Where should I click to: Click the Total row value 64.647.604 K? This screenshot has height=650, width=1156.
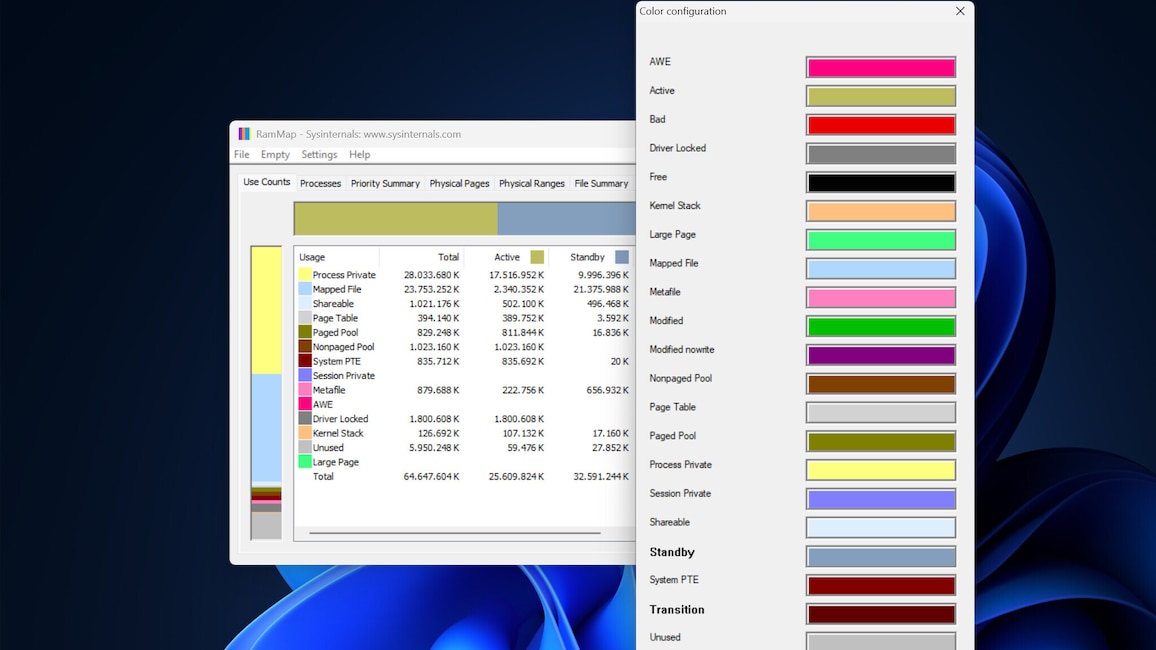(431, 477)
